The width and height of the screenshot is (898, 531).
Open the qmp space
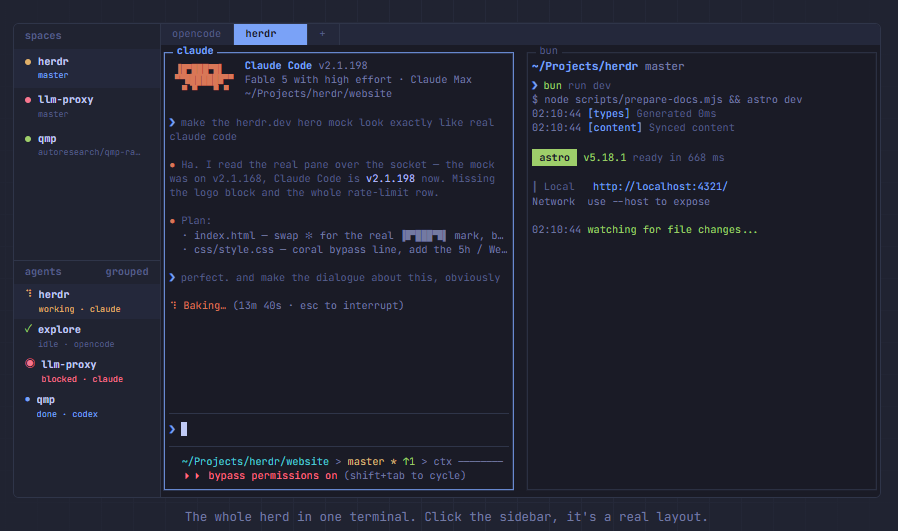(x=87, y=145)
